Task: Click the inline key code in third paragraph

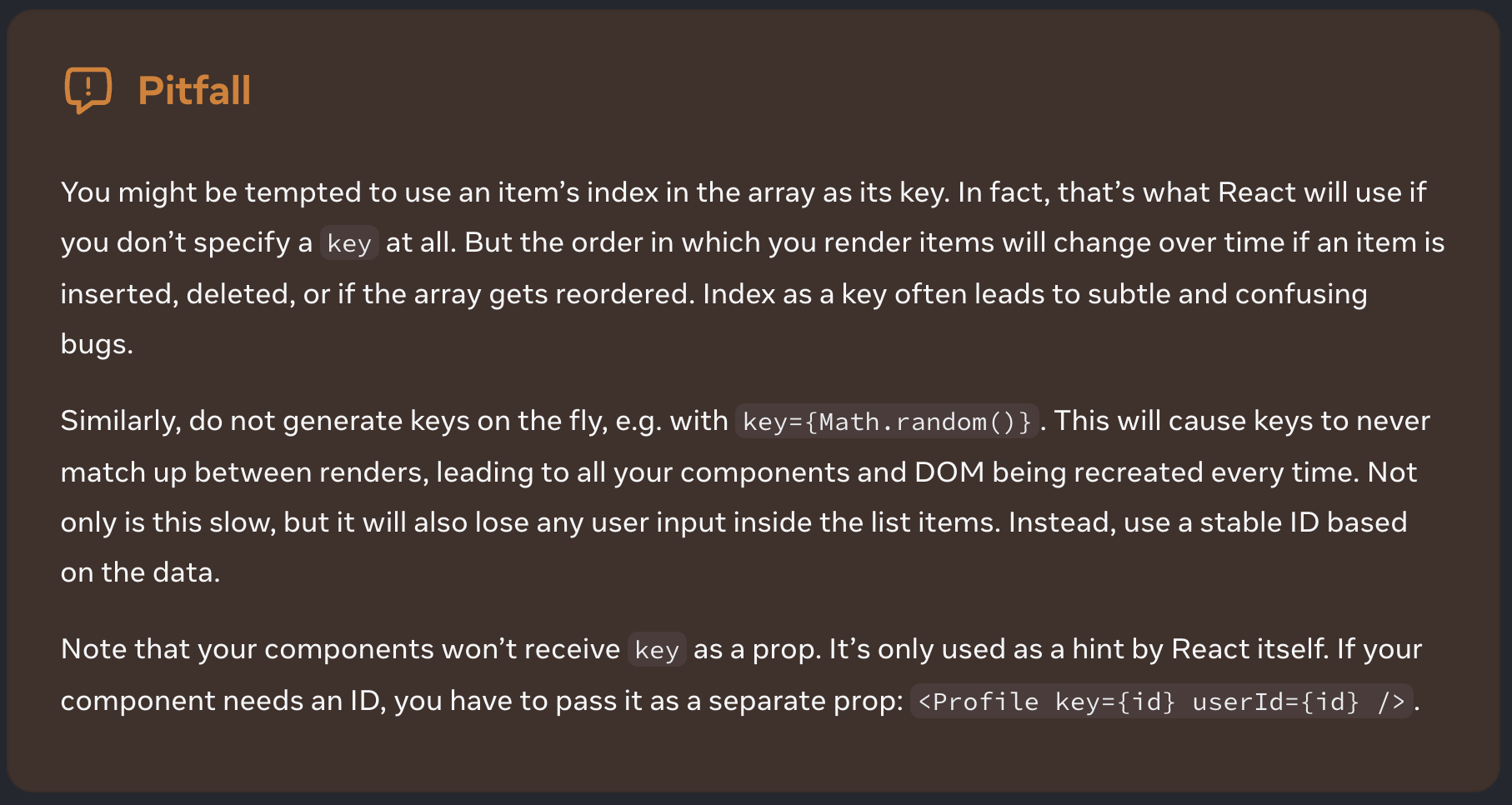Action: tap(657, 650)
